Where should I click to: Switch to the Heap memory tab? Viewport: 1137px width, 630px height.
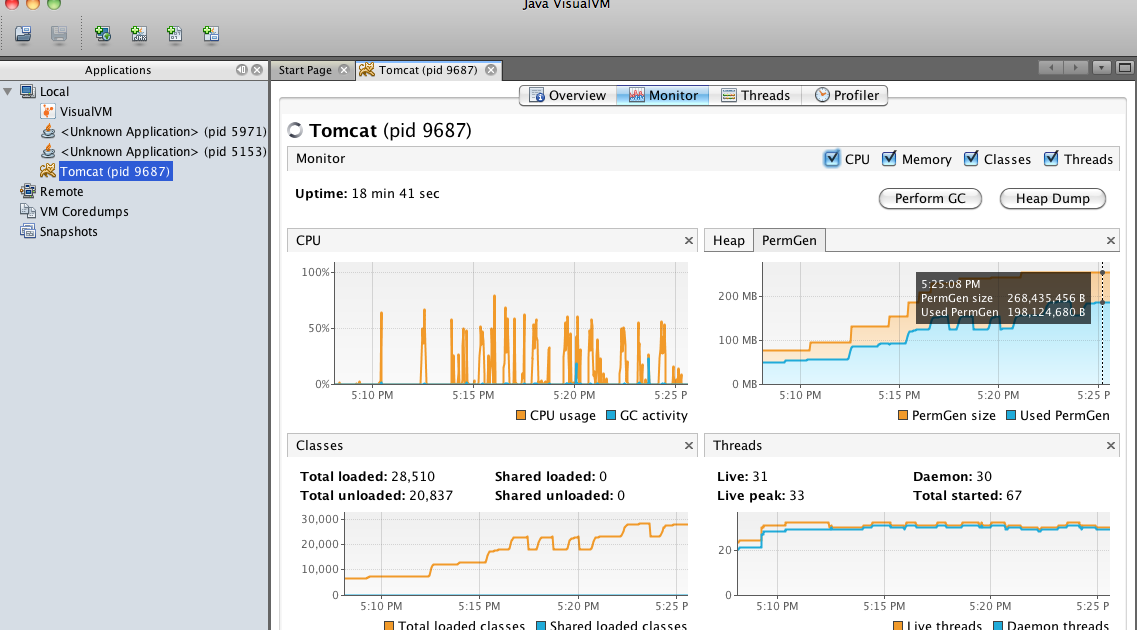point(729,241)
